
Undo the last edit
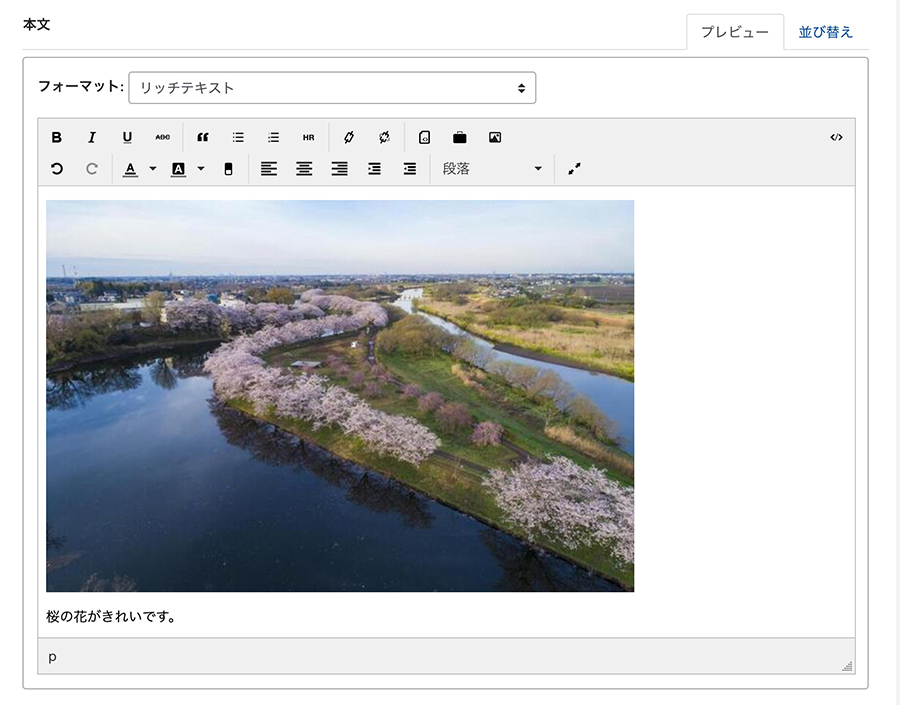pyautogui.click(x=56, y=169)
